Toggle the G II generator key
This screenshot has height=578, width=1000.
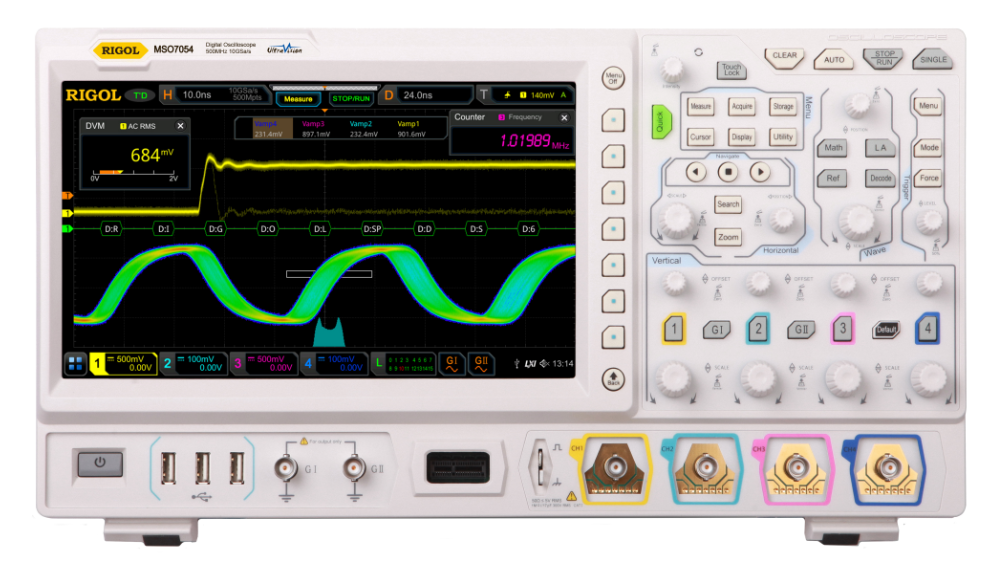pos(801,330)
